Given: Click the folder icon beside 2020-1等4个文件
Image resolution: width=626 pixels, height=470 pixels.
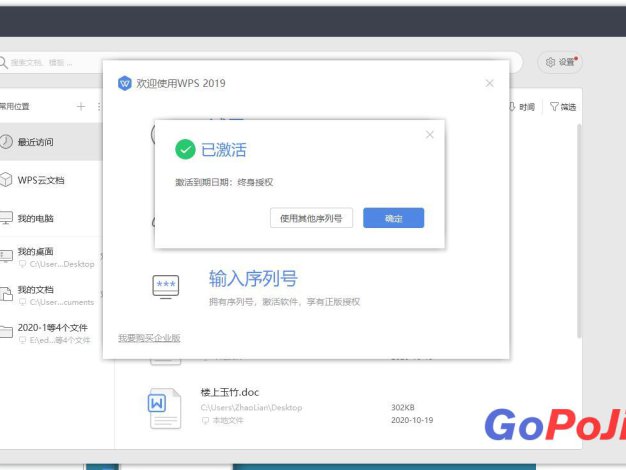Looking at the screenshot, I should tap(6, 332).
